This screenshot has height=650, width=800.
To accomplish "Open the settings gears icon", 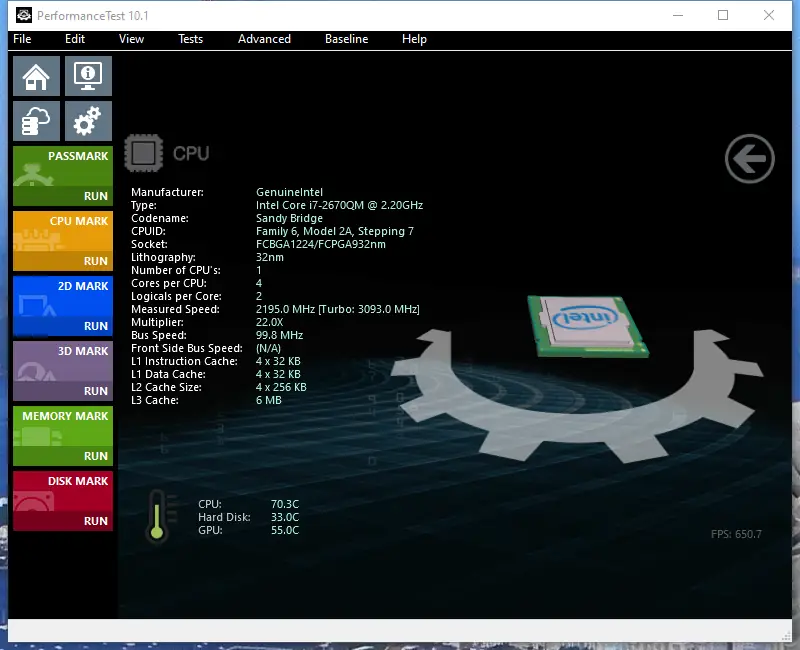I will (88, 121).
